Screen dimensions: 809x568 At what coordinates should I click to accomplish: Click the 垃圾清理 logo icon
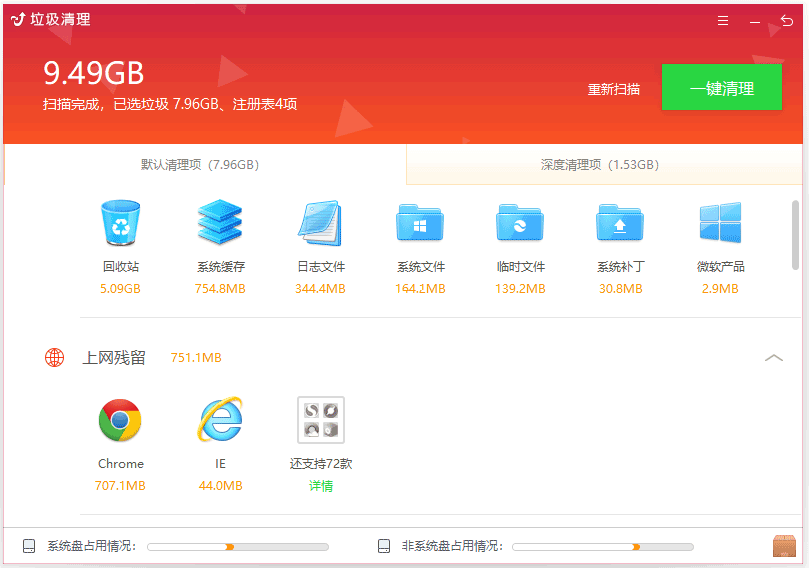pyautogui.click(x=18, y=20)
